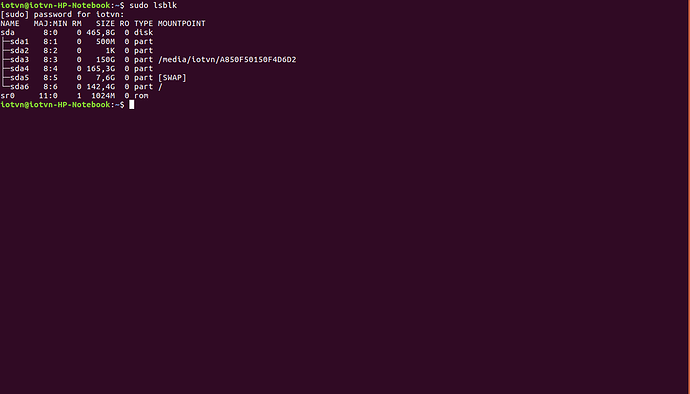Viewport: 690px width, 394px height.
Task: Click the sda3 partition entry
Action: pos(148,59)
